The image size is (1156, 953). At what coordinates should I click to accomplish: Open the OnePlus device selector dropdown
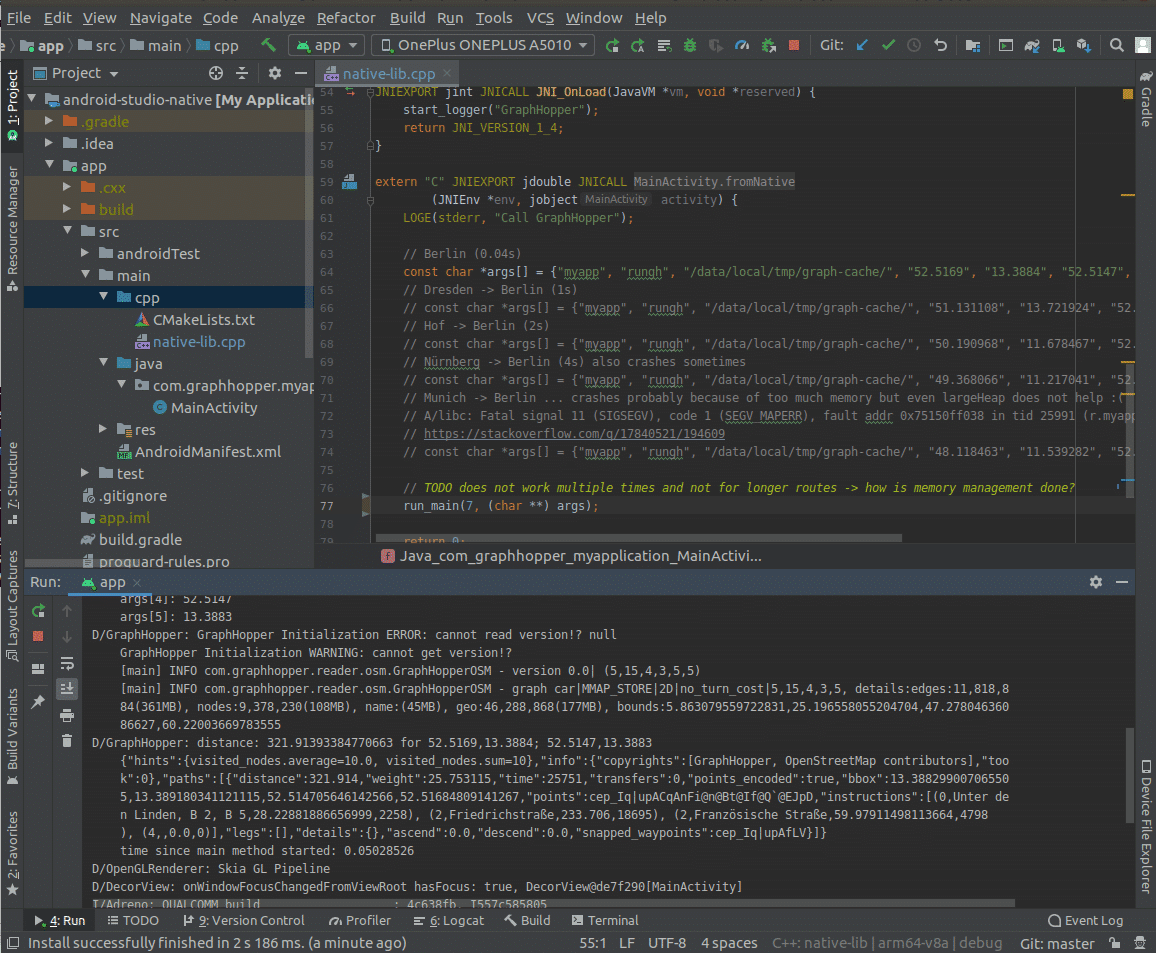tap(483, 45)
